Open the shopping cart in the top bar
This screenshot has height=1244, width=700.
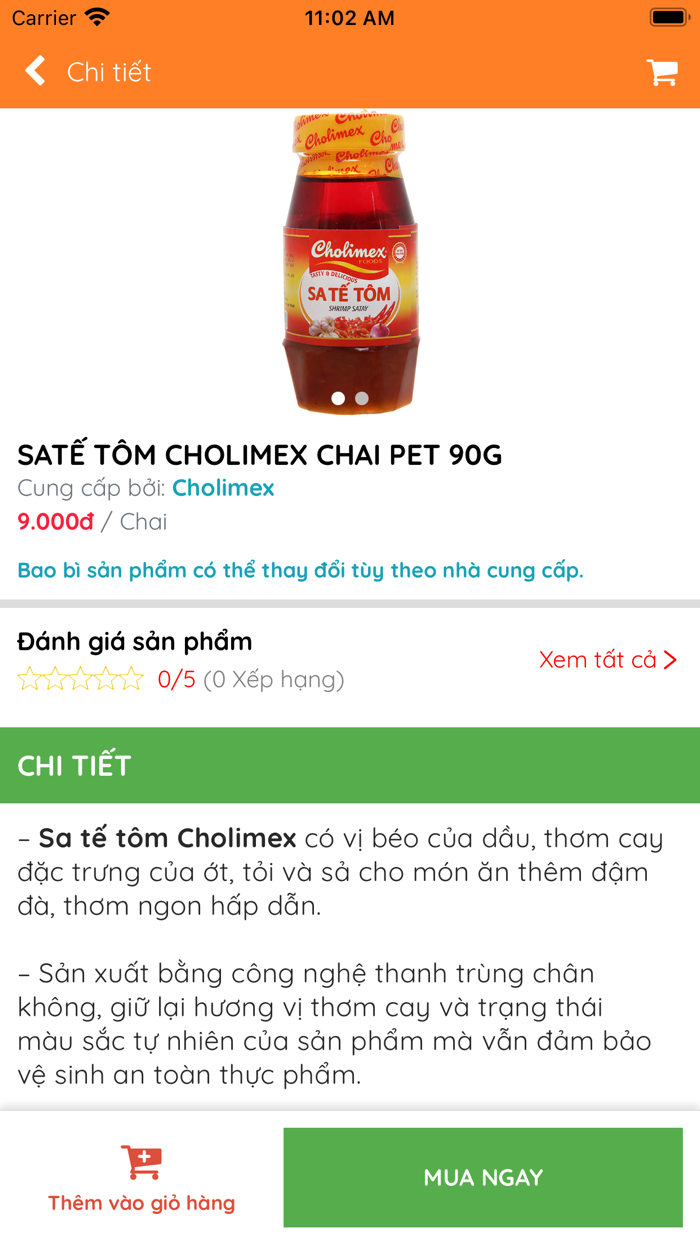click(662, 72)
